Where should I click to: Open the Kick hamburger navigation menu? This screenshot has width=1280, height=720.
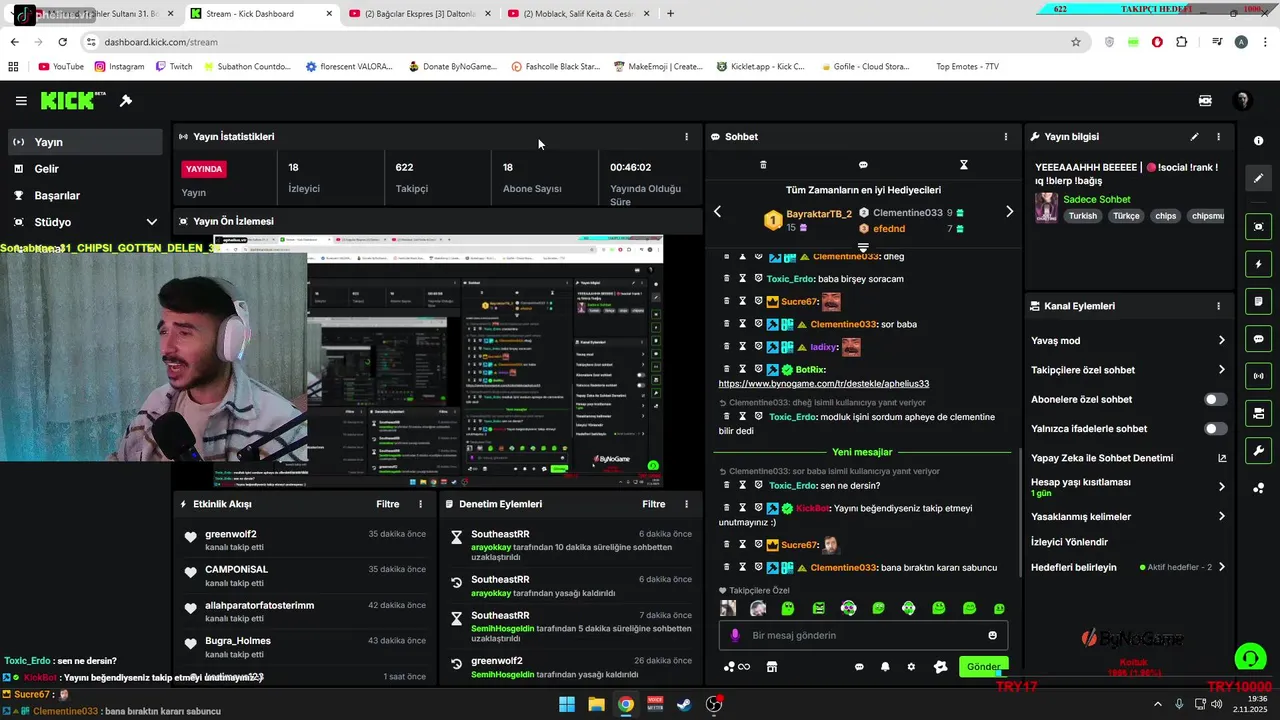[21, 101]
